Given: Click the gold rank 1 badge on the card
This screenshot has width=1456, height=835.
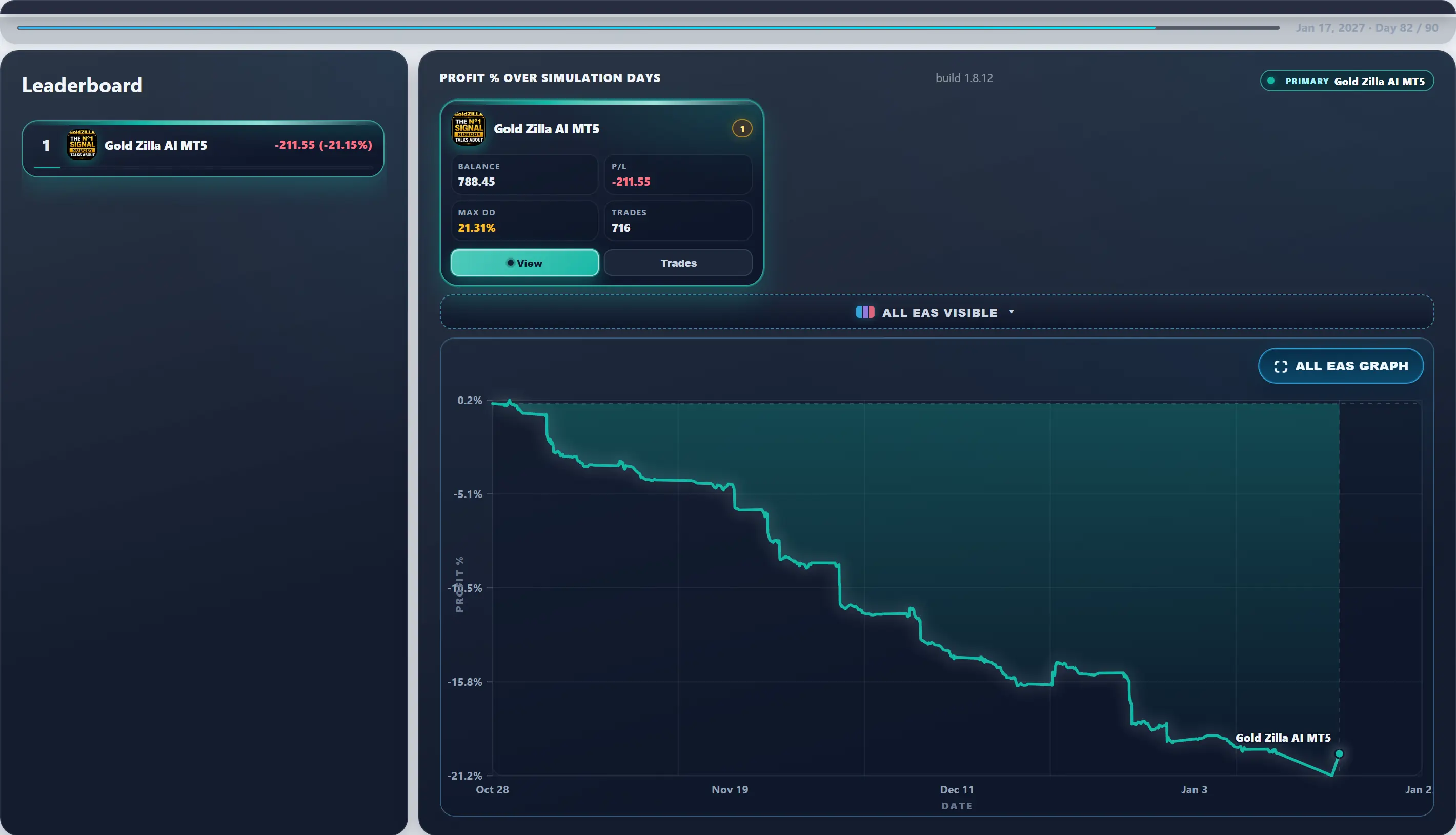Looking at the screenshot, I should coord(742,128).
